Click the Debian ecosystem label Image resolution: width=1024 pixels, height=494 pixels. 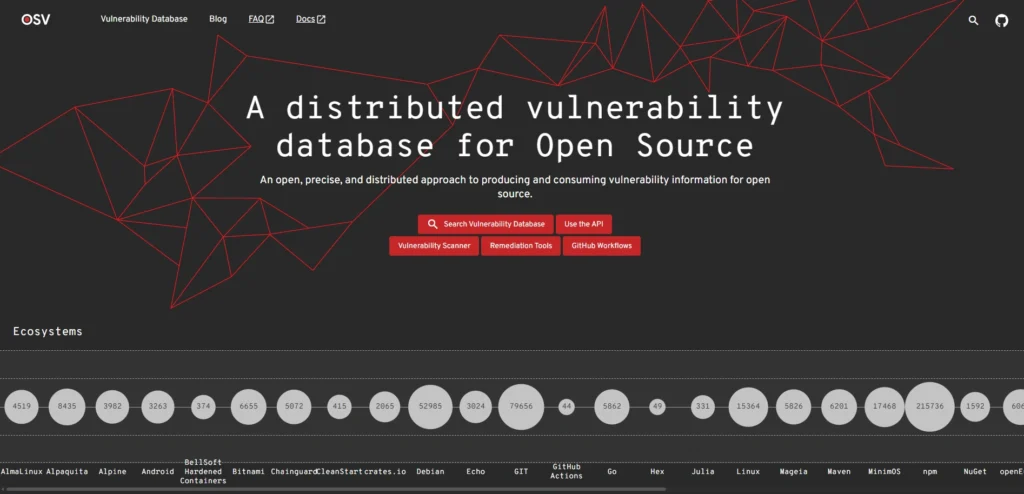click(x=430, y=471)
